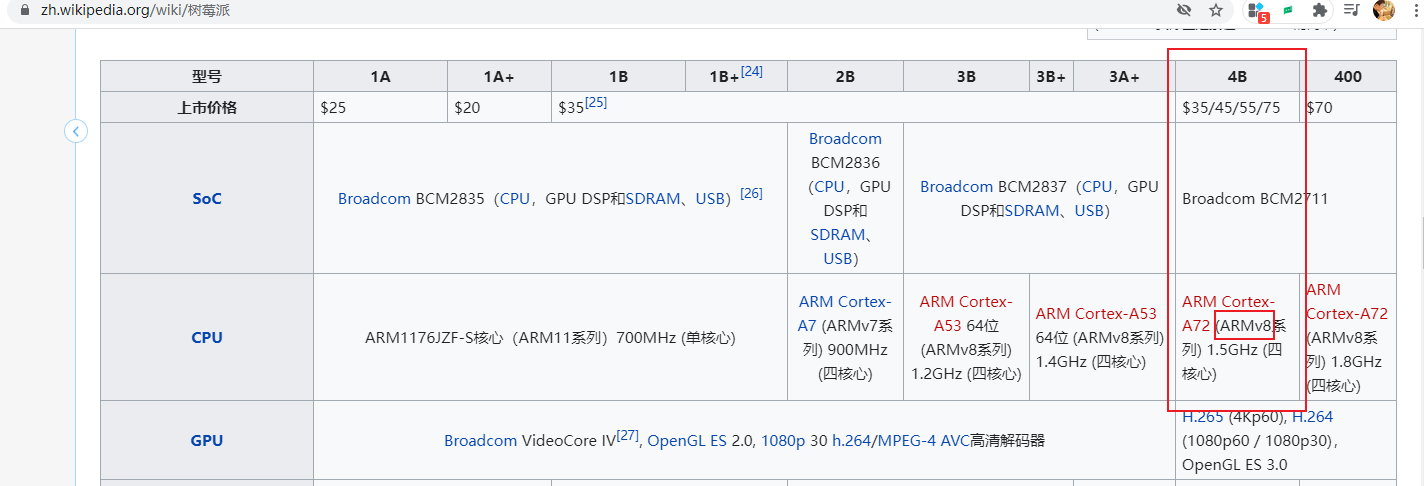1424x486 pixels.
Task: Click USB link in BCM2837 cell
Action: [1088, 210]
